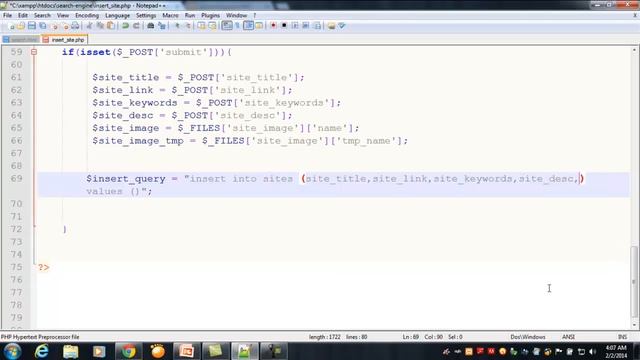640x360 pixels.
Task: Click the Close All toolbar icon
Action: point(64,26)
